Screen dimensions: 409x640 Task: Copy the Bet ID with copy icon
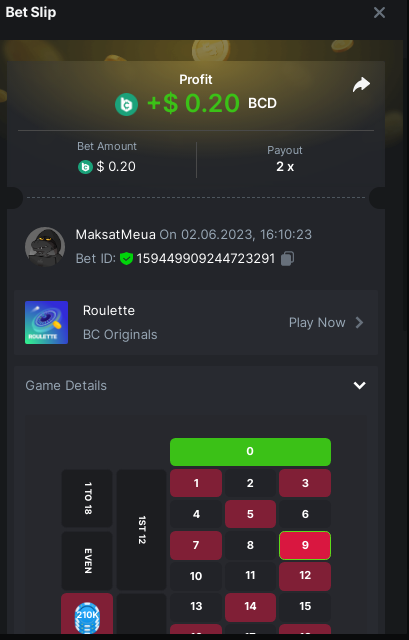point(287,258)
